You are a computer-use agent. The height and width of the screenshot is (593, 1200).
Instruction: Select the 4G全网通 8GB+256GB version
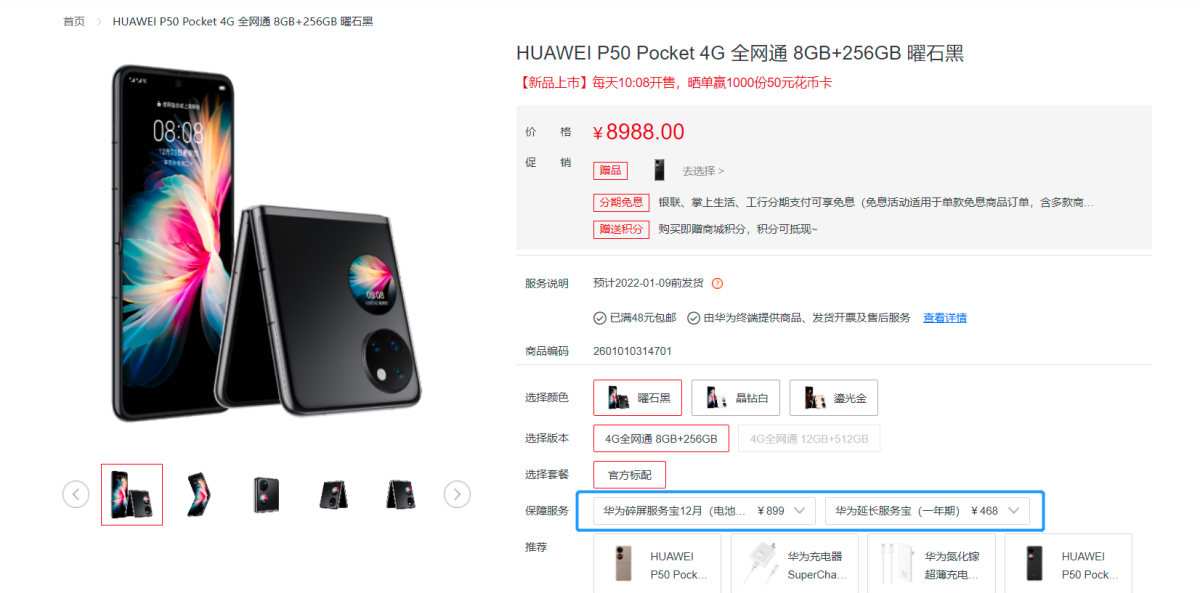(661, 438)
